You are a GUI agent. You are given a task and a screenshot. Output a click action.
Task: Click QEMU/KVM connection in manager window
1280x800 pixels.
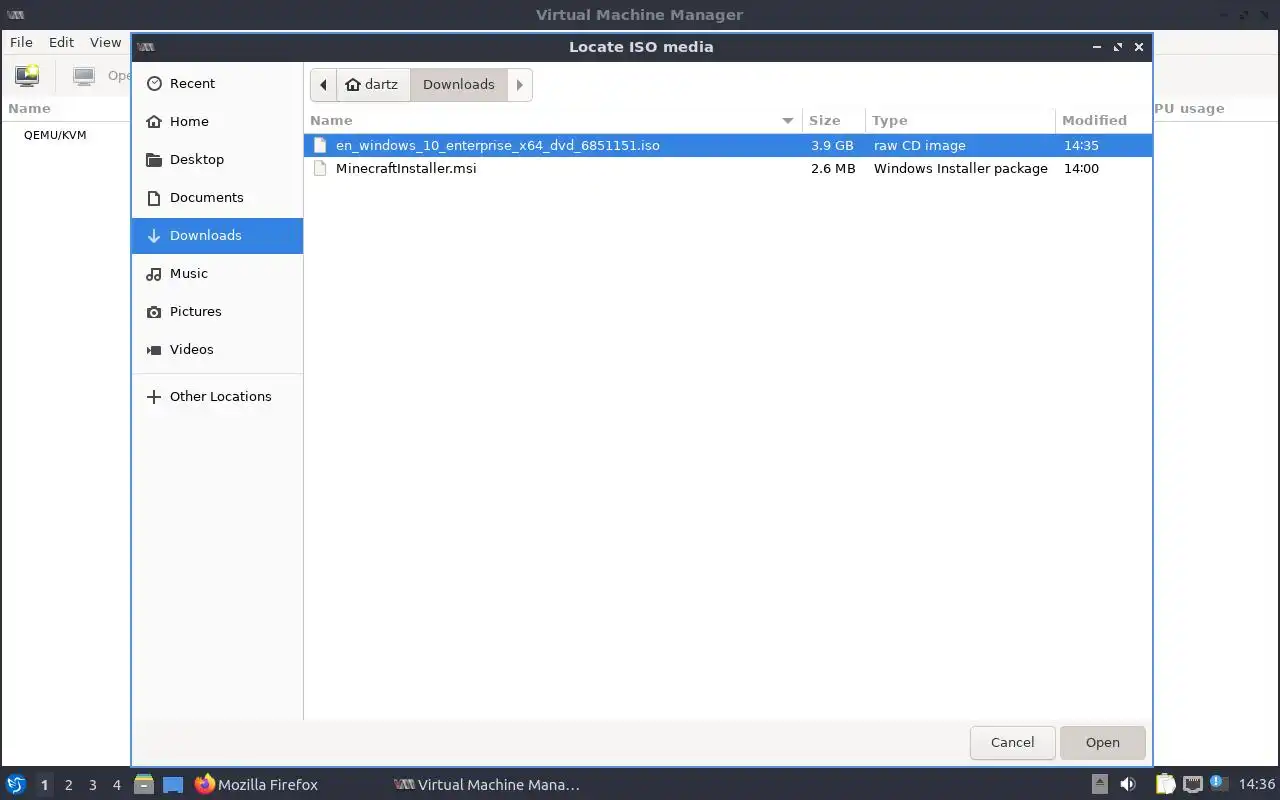coord(55,135)
